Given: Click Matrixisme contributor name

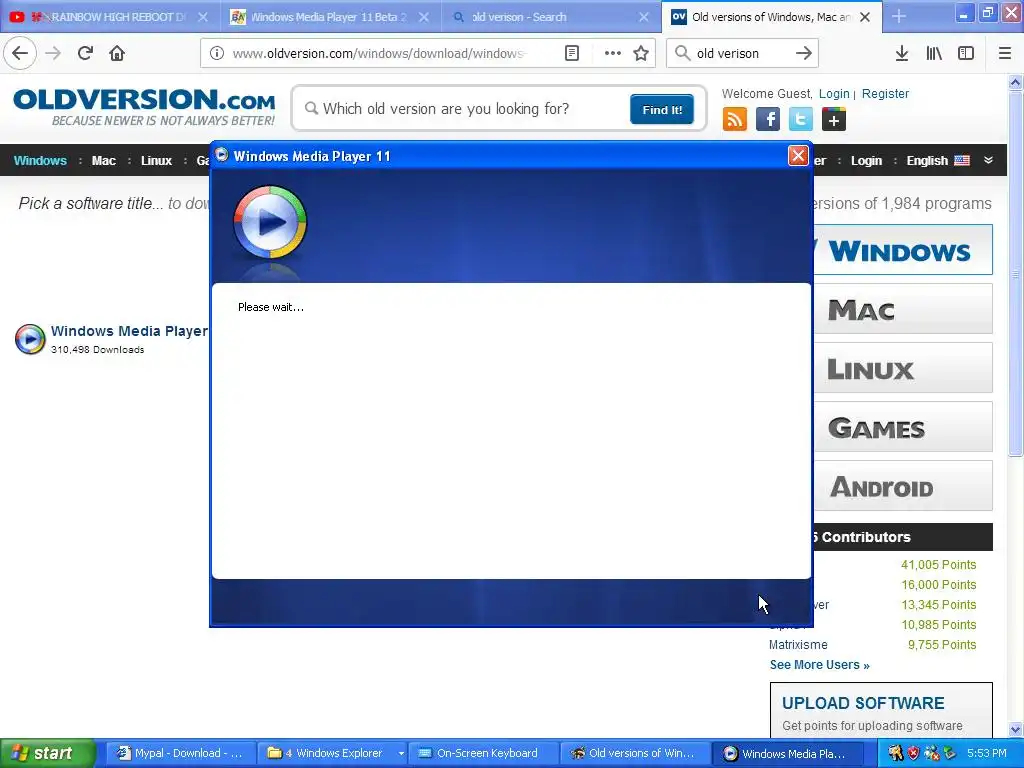Looking at the screenshot, I should point(798,645).
